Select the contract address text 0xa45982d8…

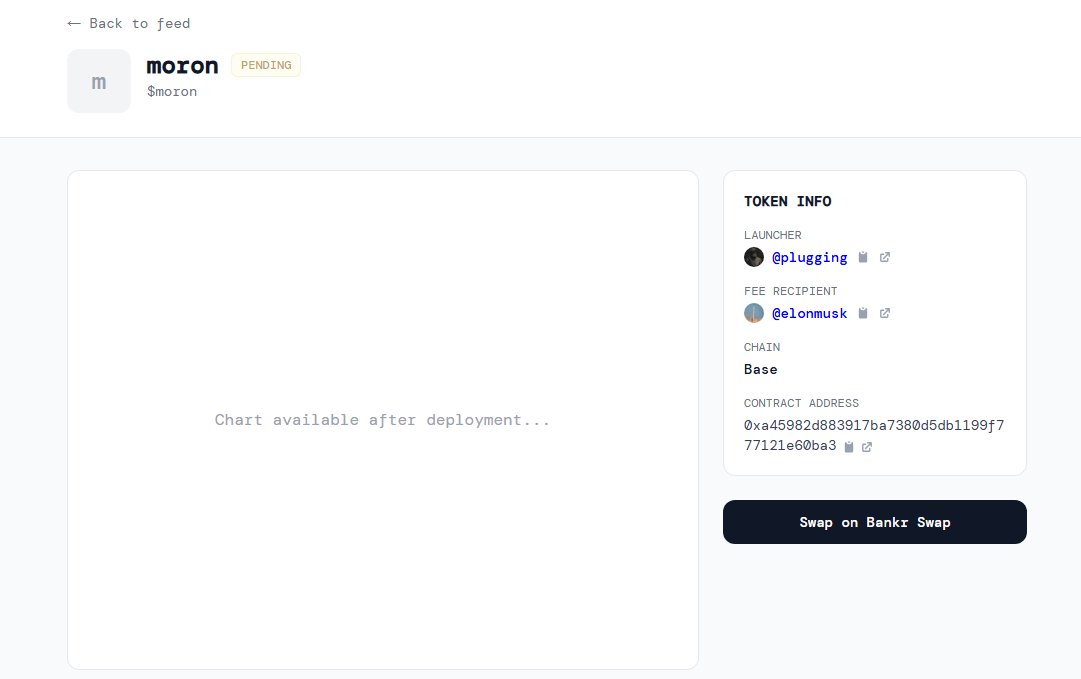point(873,435)
